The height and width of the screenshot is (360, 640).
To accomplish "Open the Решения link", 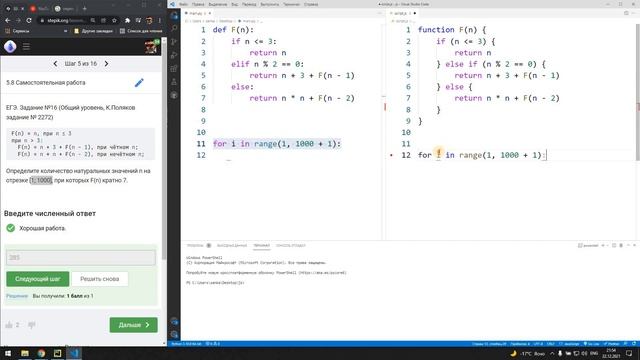I will (x=17, y=296).
